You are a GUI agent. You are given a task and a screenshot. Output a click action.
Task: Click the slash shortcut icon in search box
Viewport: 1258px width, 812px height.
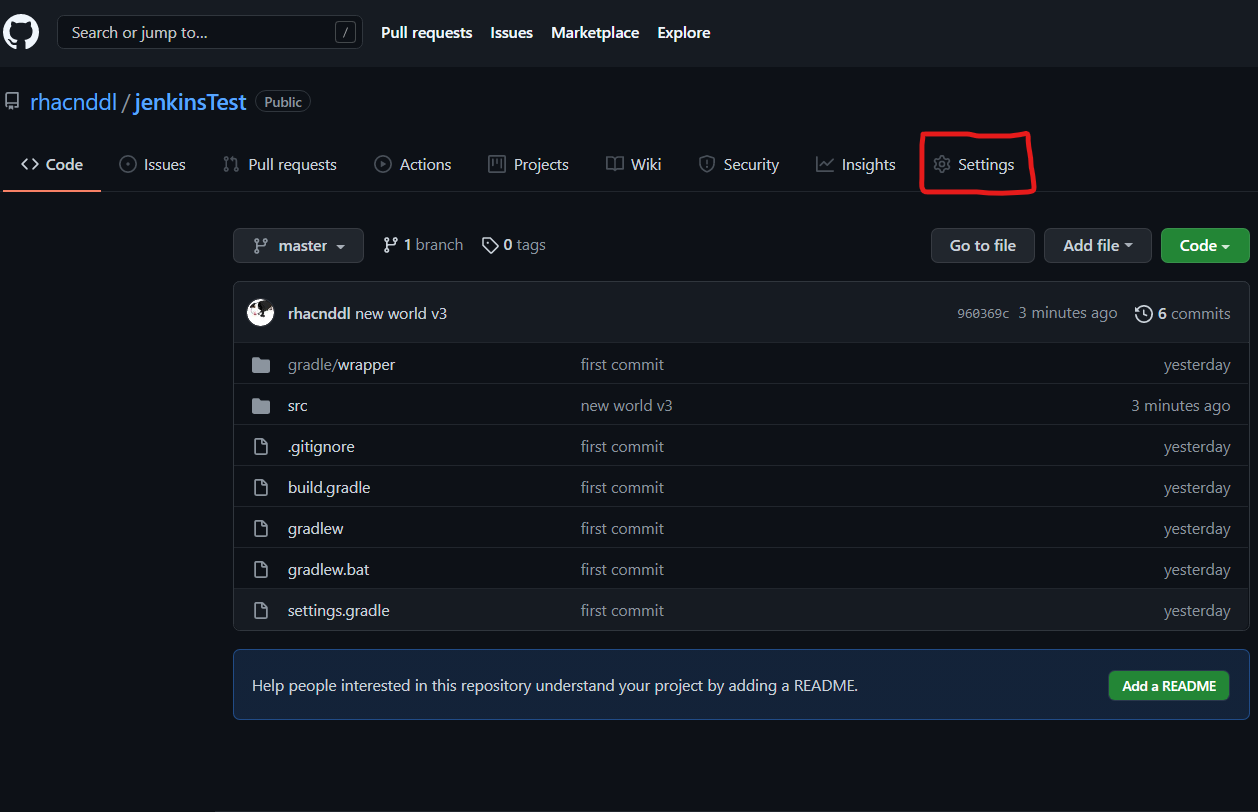pyautogui.click(x=345, y=32)
